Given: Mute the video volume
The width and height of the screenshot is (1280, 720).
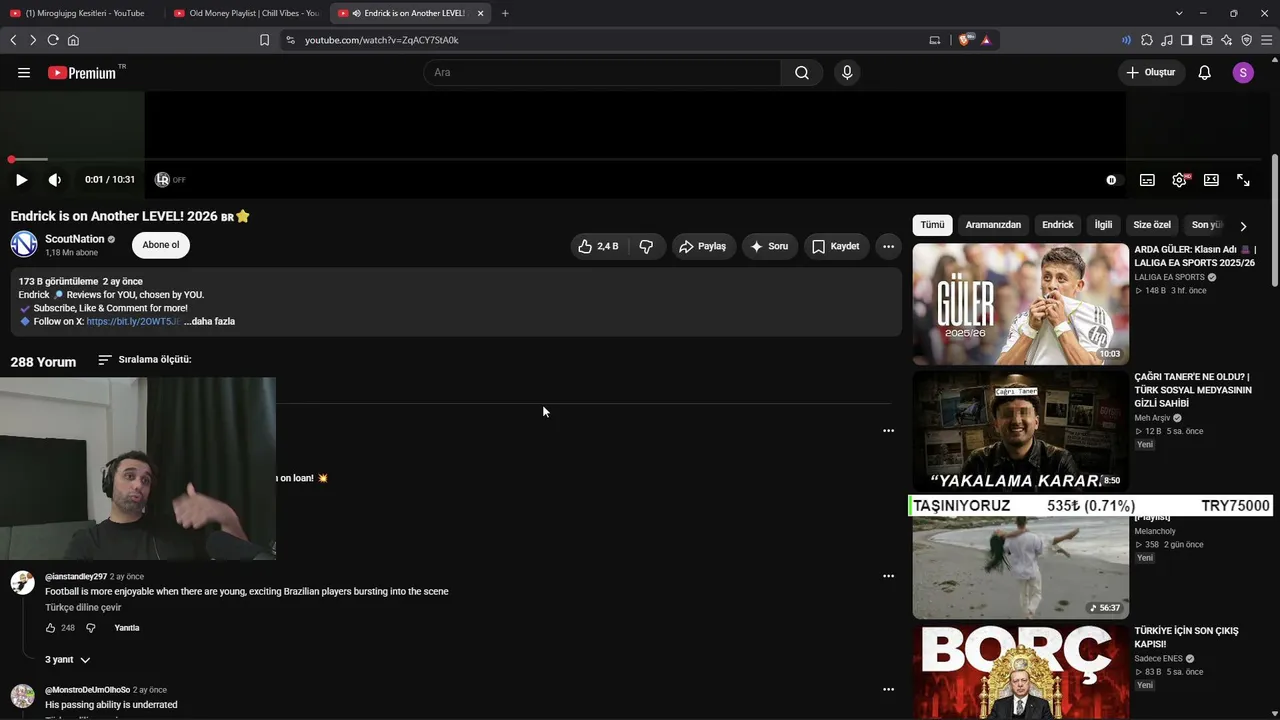Looking at the screenshot, I should pos(55,180).
